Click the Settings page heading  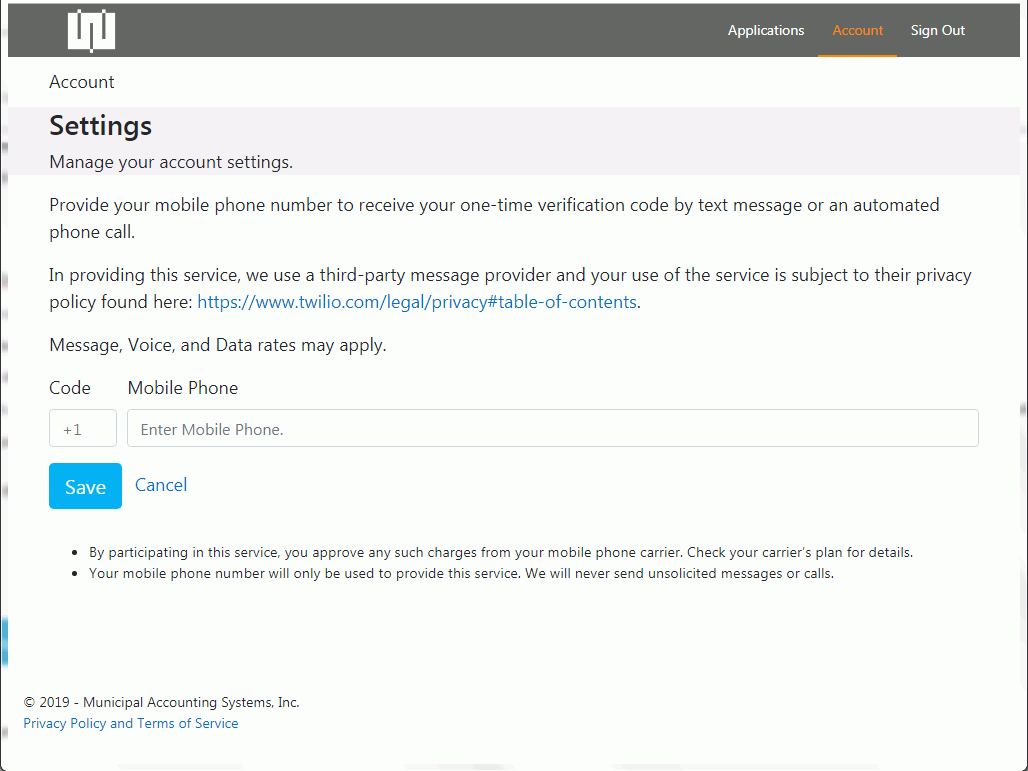(x=101, y=126)
